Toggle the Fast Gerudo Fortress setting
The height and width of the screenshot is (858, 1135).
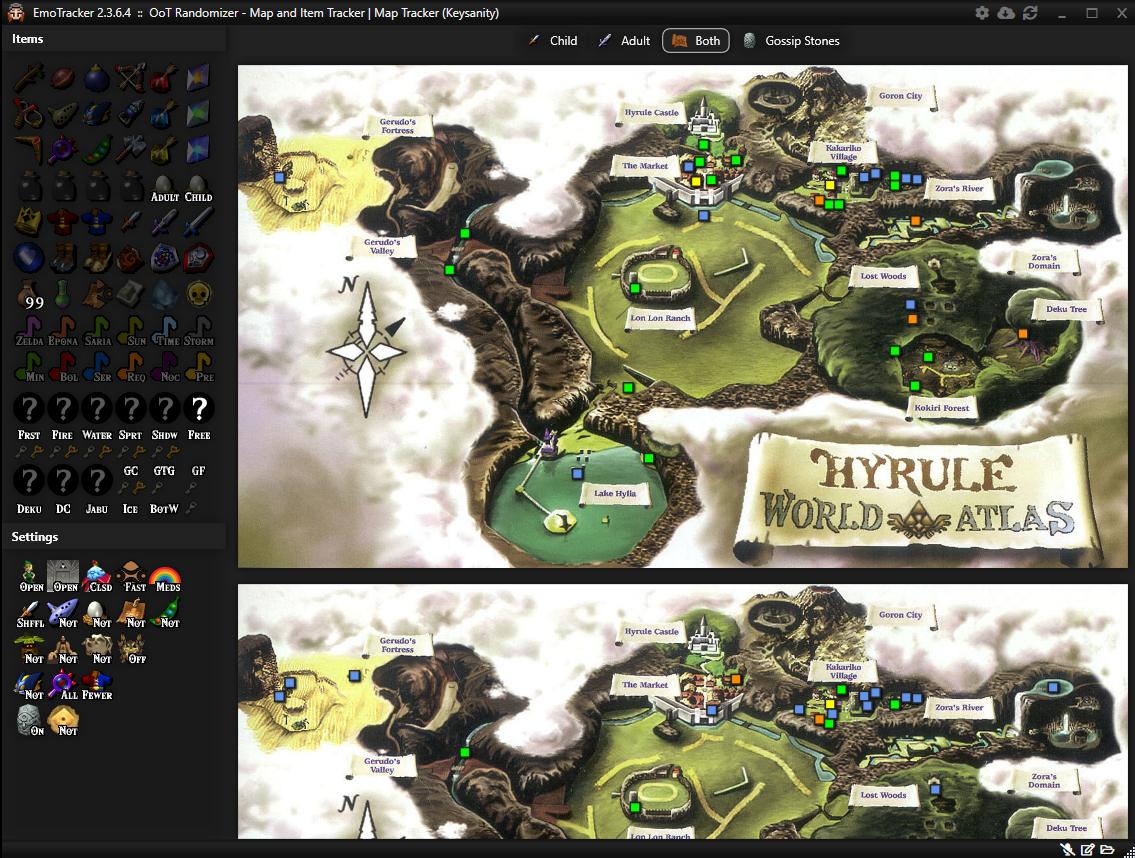pyautogui.click(x=135, y=576)
